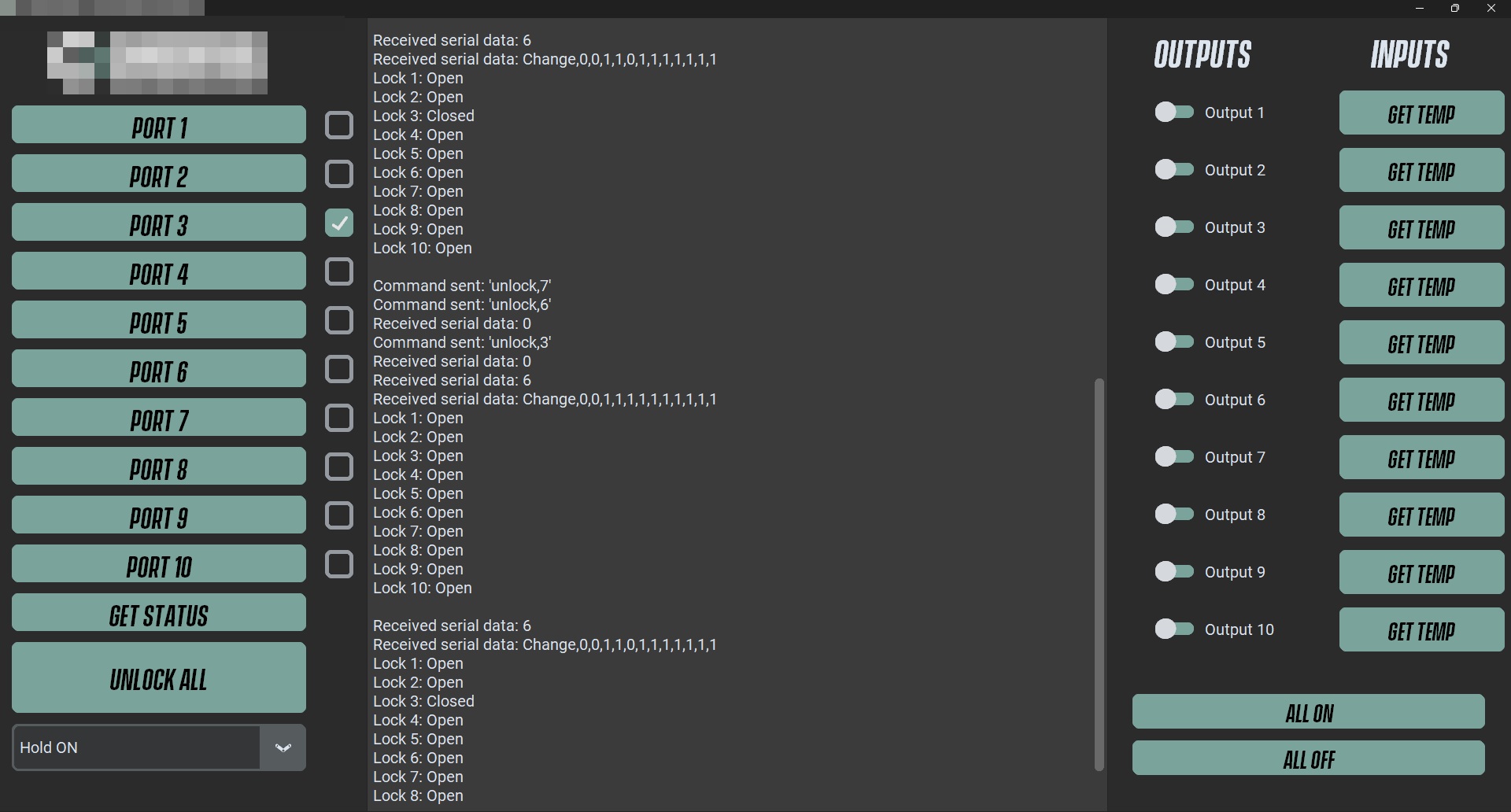Turn all outputs off with ALL OFF
1511x812 pixels.
click(1308, 758)
